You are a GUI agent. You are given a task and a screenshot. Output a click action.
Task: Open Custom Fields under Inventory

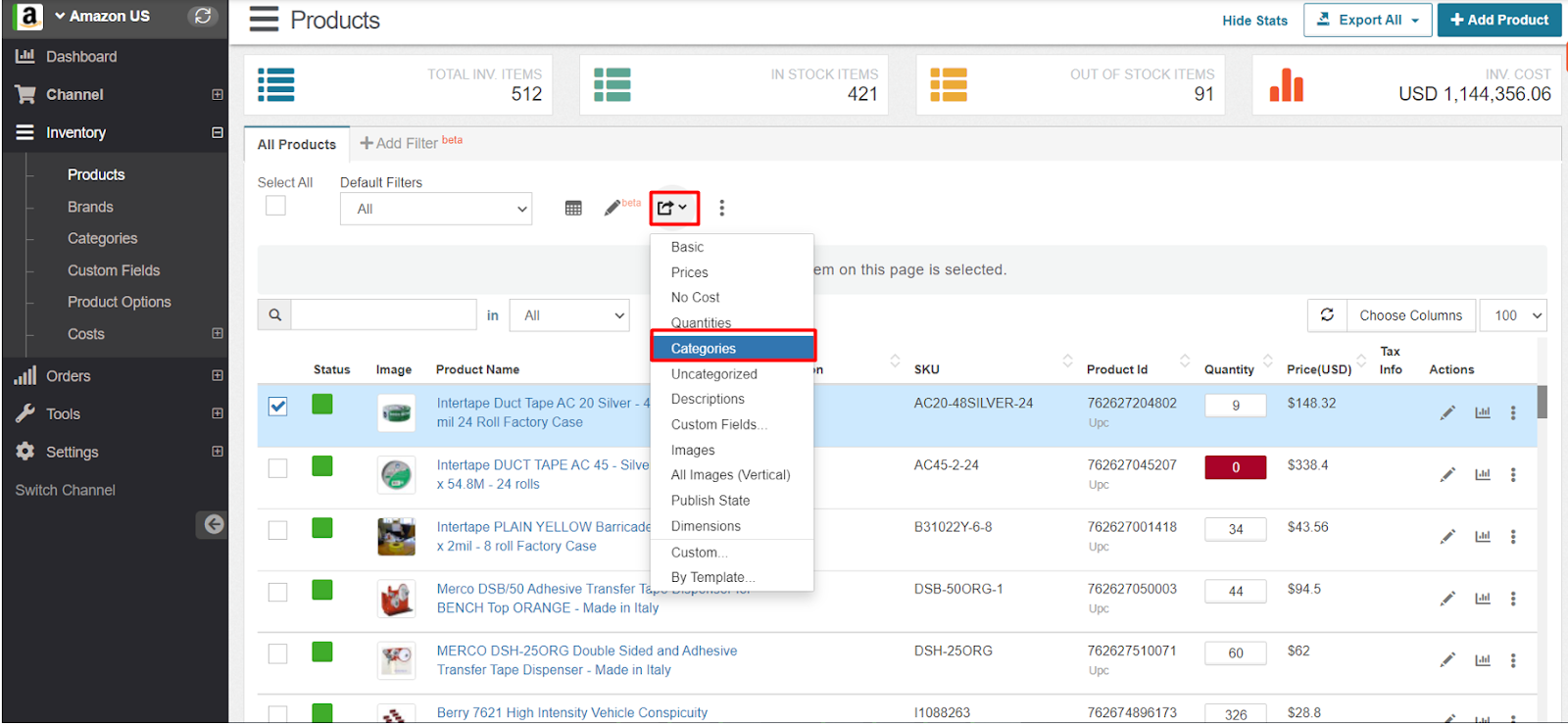point(114,270)
